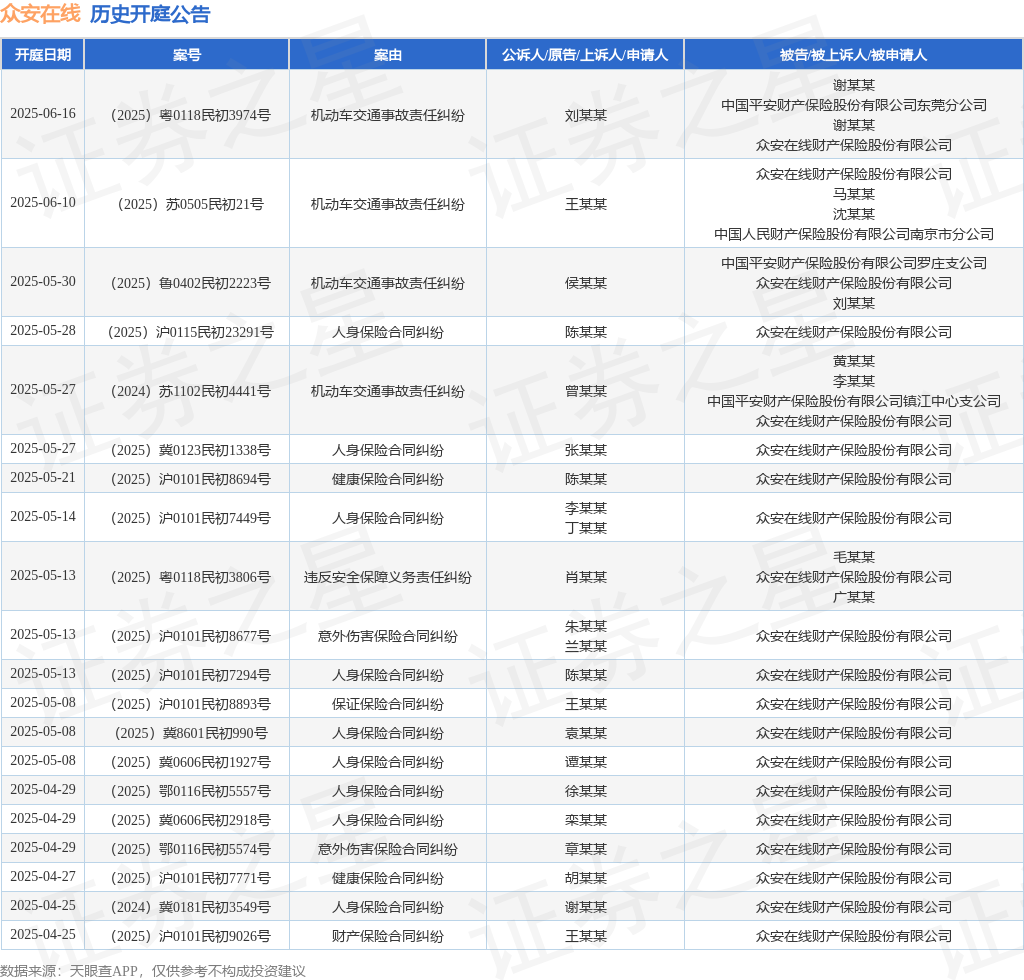Select case number (2025)冀0606民初2918号
This screenshot has width=1024, height=980.
pyautogui.click(x=190, y=820)
